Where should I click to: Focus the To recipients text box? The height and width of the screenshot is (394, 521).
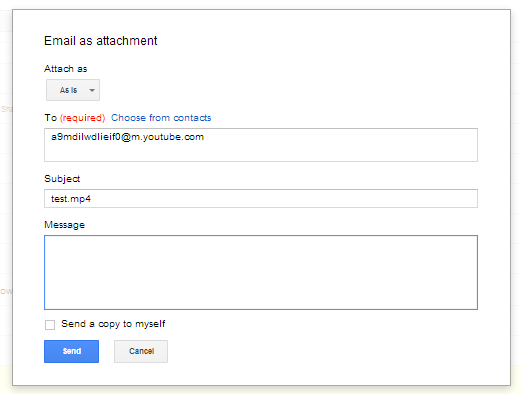tap(261, 145)
